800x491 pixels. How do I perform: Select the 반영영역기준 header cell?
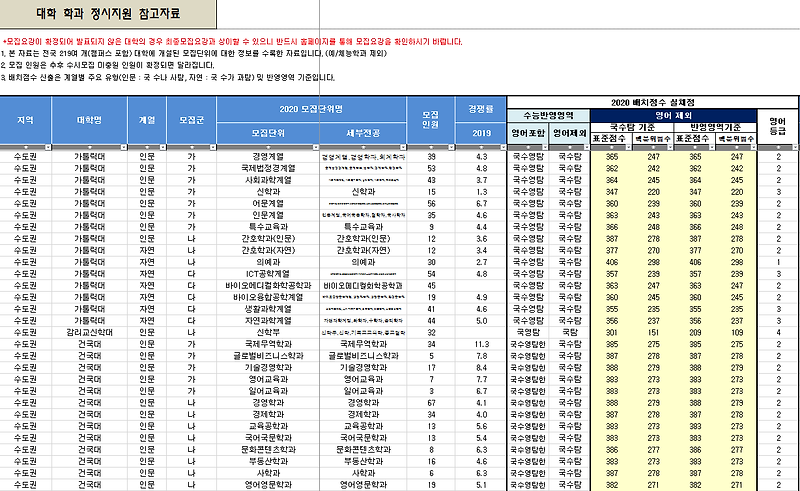715,127
